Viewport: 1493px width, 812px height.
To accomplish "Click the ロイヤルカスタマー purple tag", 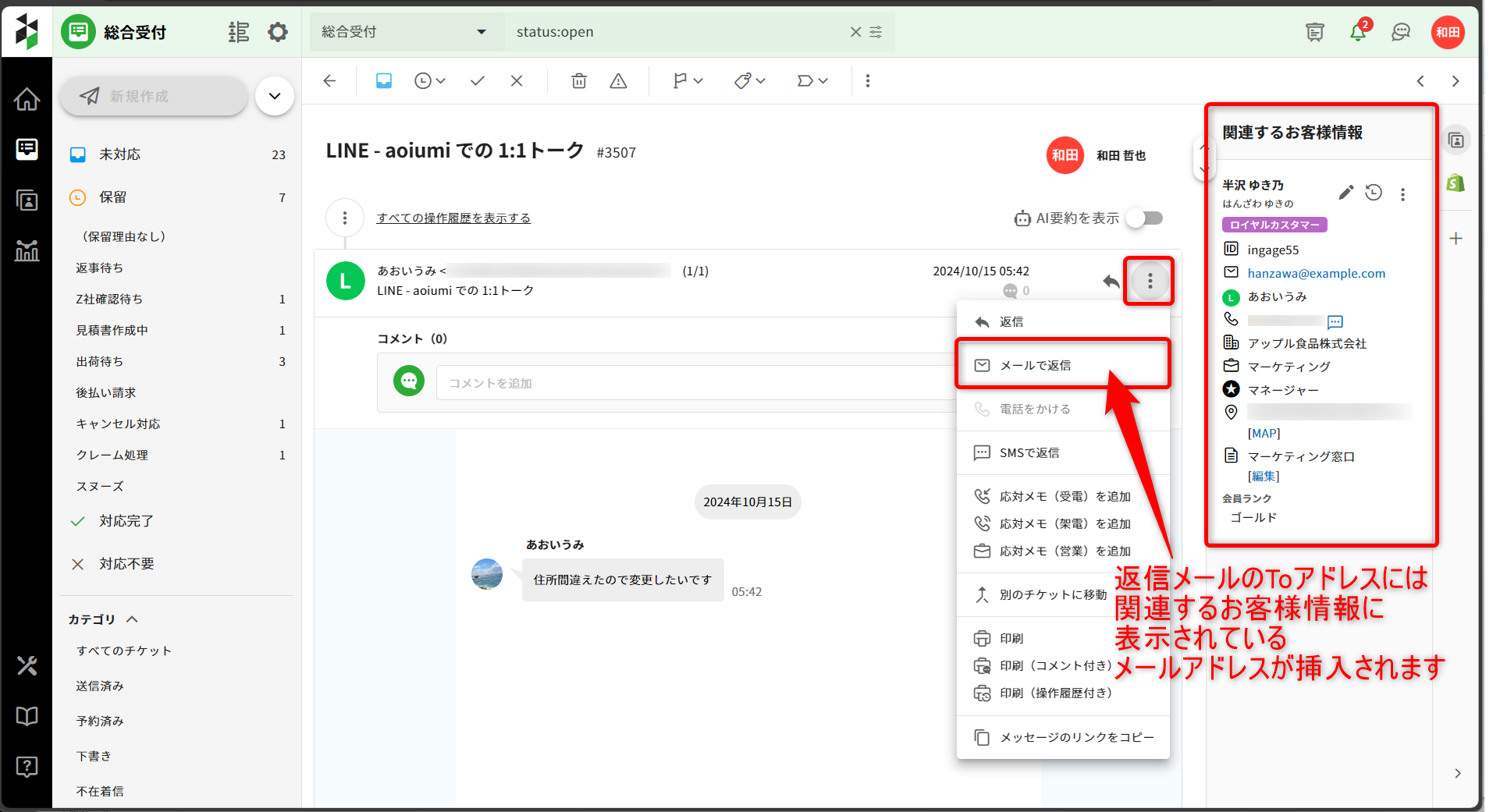I will click(x=1274, y=225).
